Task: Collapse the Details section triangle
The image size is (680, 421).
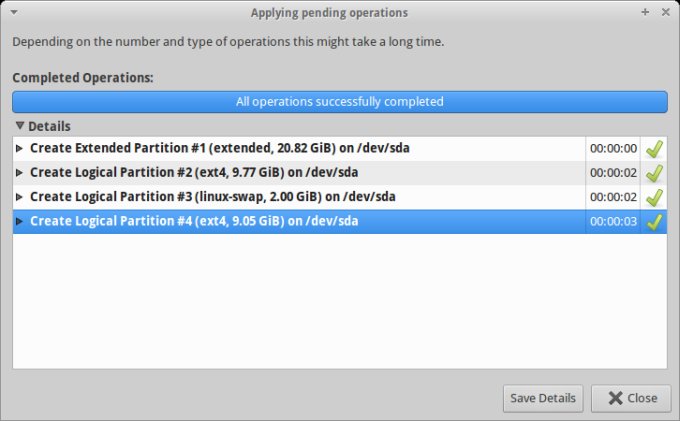Action: pyautogui.click(x=20, y=126)
